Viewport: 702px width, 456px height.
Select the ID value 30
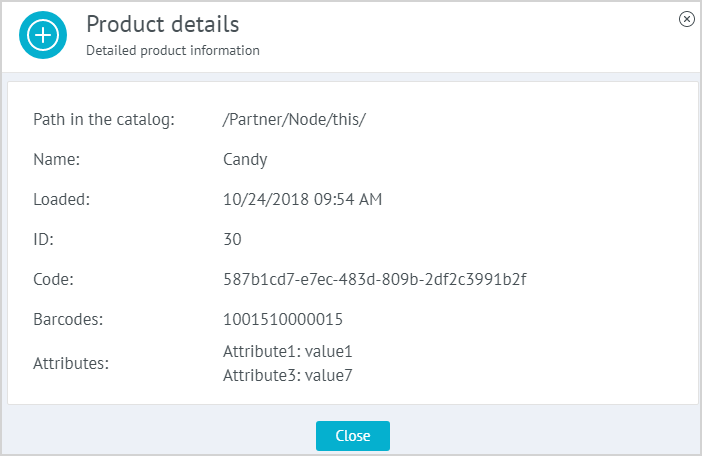[x=232, y=239]
